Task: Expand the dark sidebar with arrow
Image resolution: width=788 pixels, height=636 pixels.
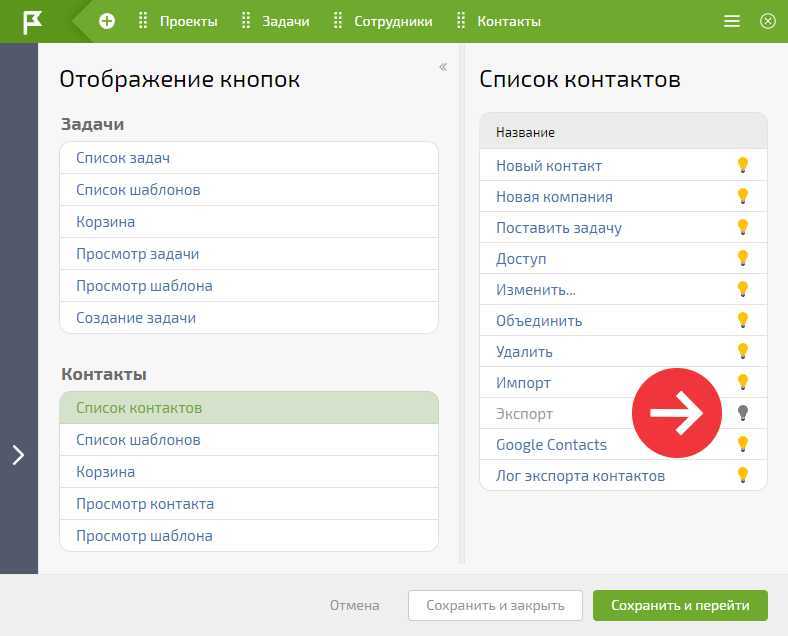Action: (x=18, y=455)
